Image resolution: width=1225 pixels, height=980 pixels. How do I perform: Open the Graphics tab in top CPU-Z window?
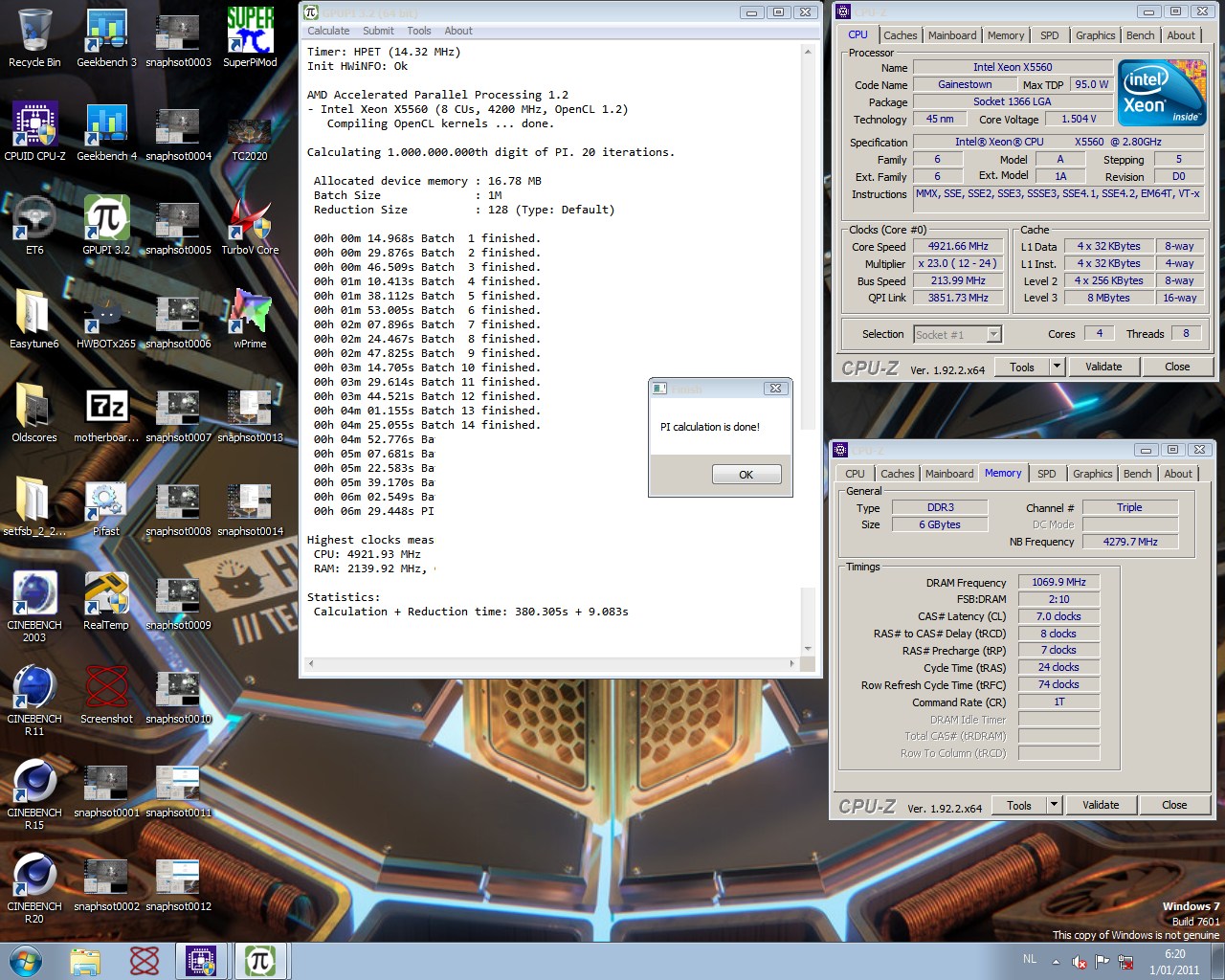pos(1095,35)
